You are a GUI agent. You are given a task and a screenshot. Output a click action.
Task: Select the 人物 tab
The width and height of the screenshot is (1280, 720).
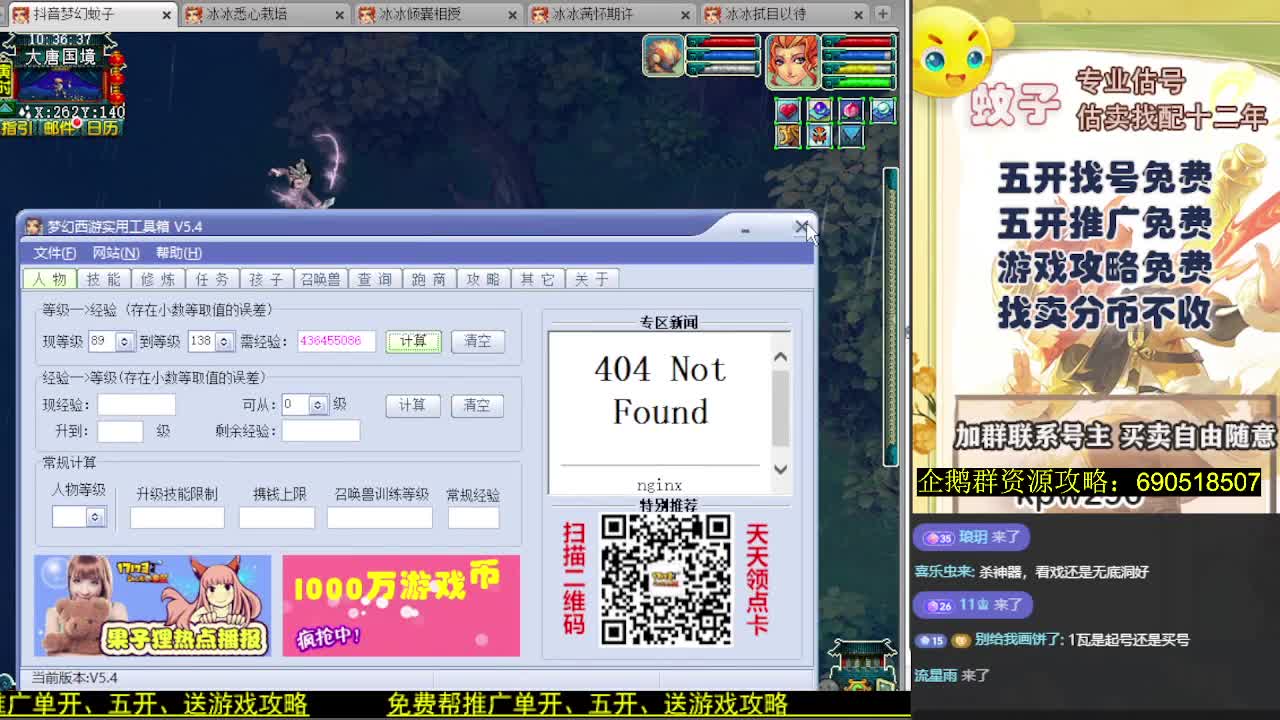click(x=50, y=279)
